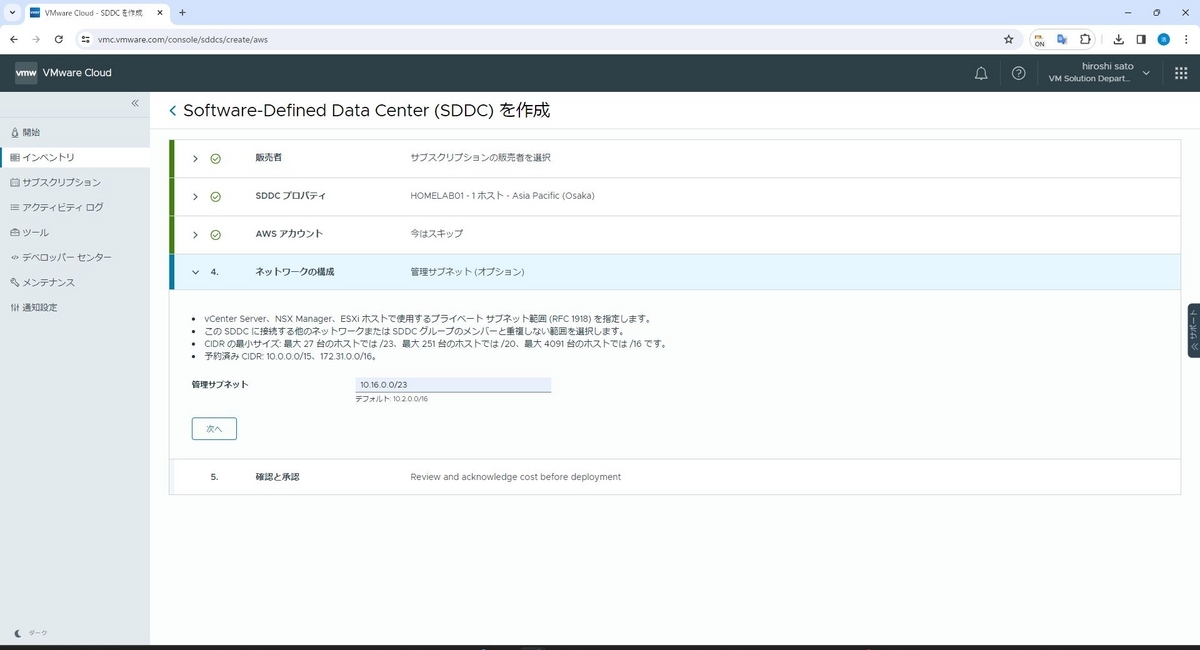Toggle dark mode (ダーク) at the sidebar bottom
1200x650 pixels.
pos(32,633)
